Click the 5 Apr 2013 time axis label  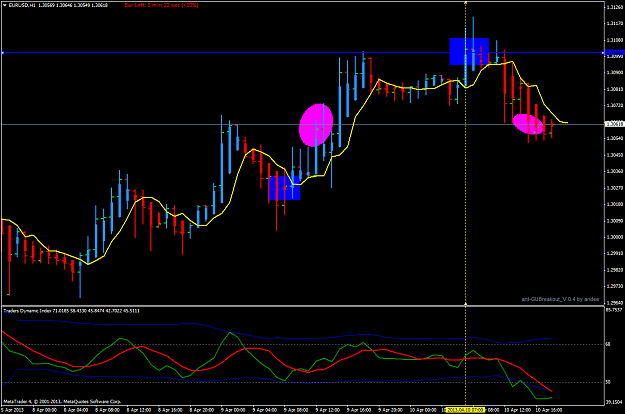(12, 410)
